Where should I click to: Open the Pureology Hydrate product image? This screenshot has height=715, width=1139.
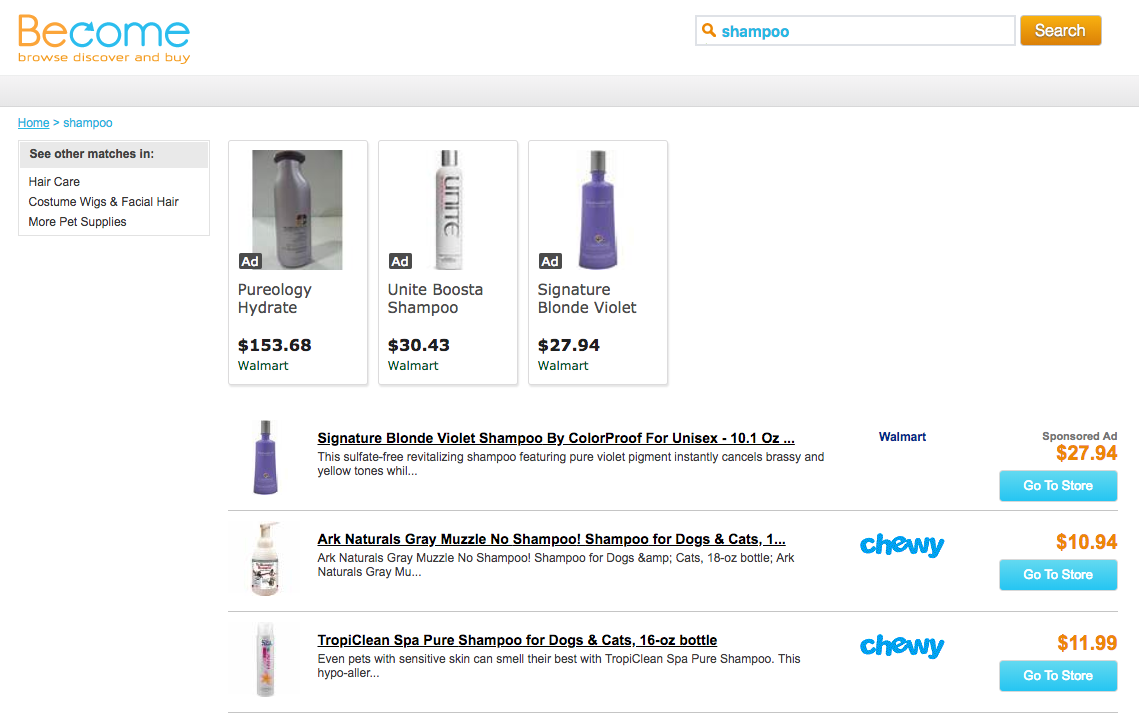(x=297, y=210)
